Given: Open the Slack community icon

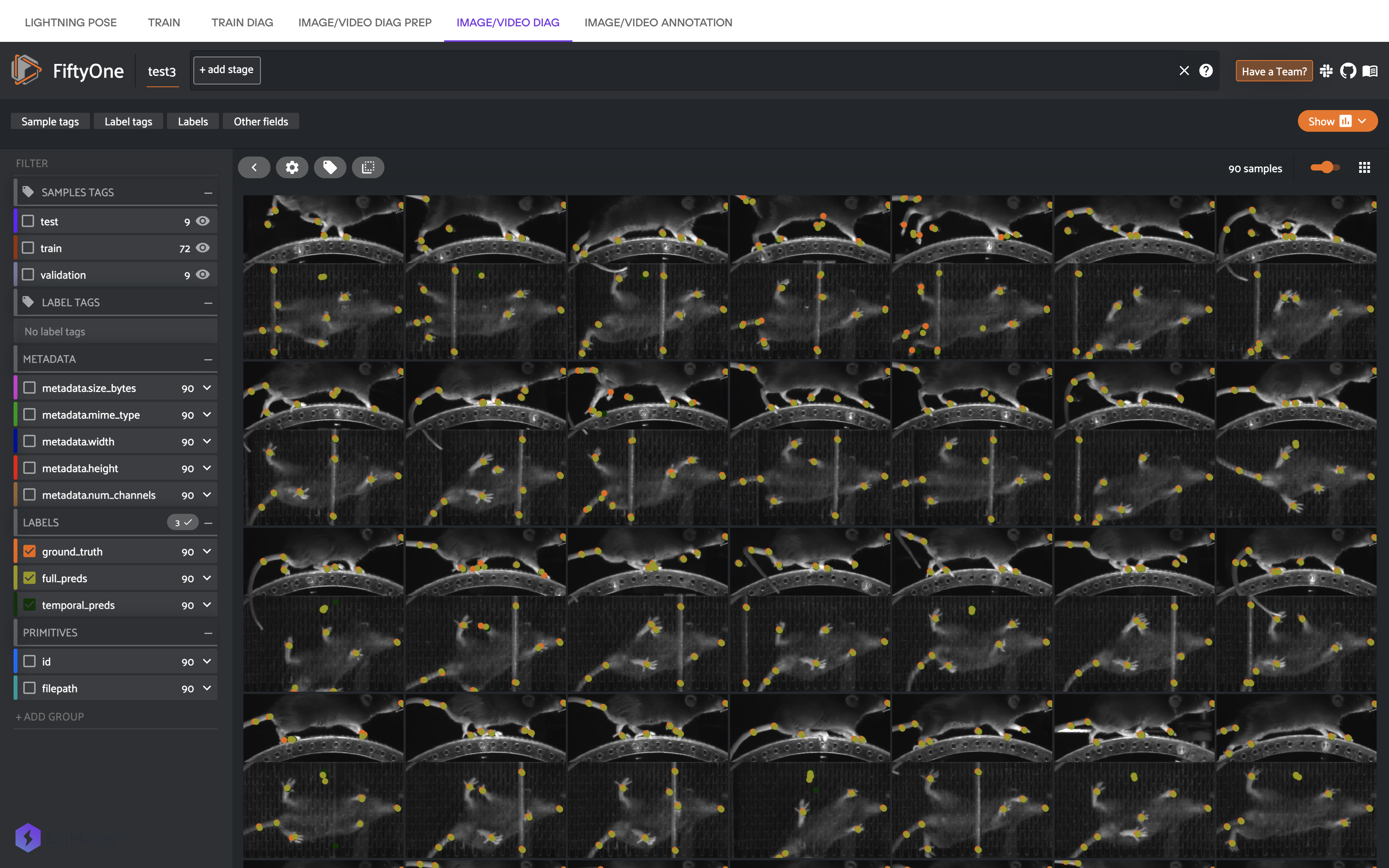Looking at the screenshot, I should 1326,71.
